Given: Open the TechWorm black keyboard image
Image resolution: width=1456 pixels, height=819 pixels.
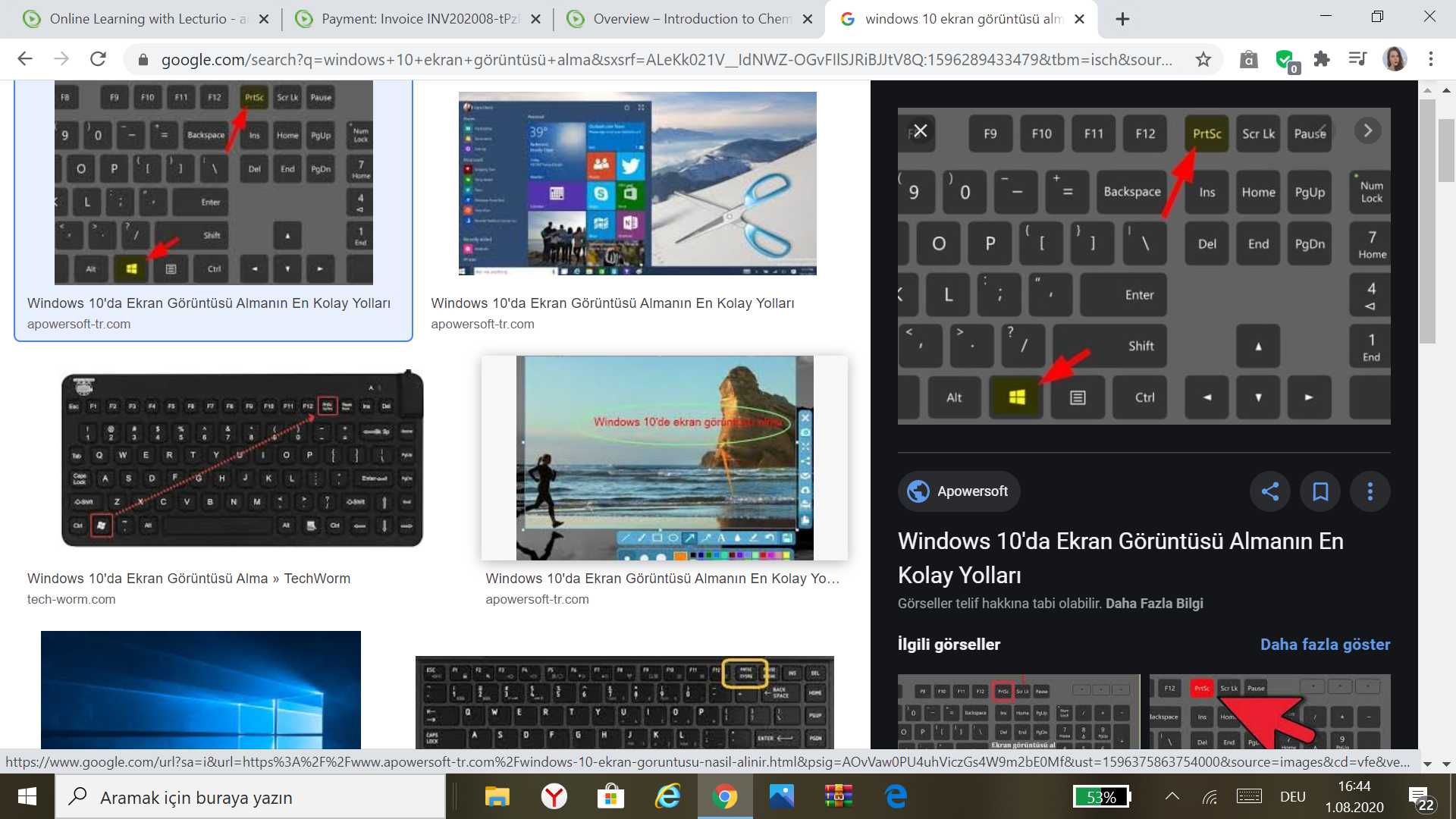Looking at the screenshot, I should coord(243,459).
